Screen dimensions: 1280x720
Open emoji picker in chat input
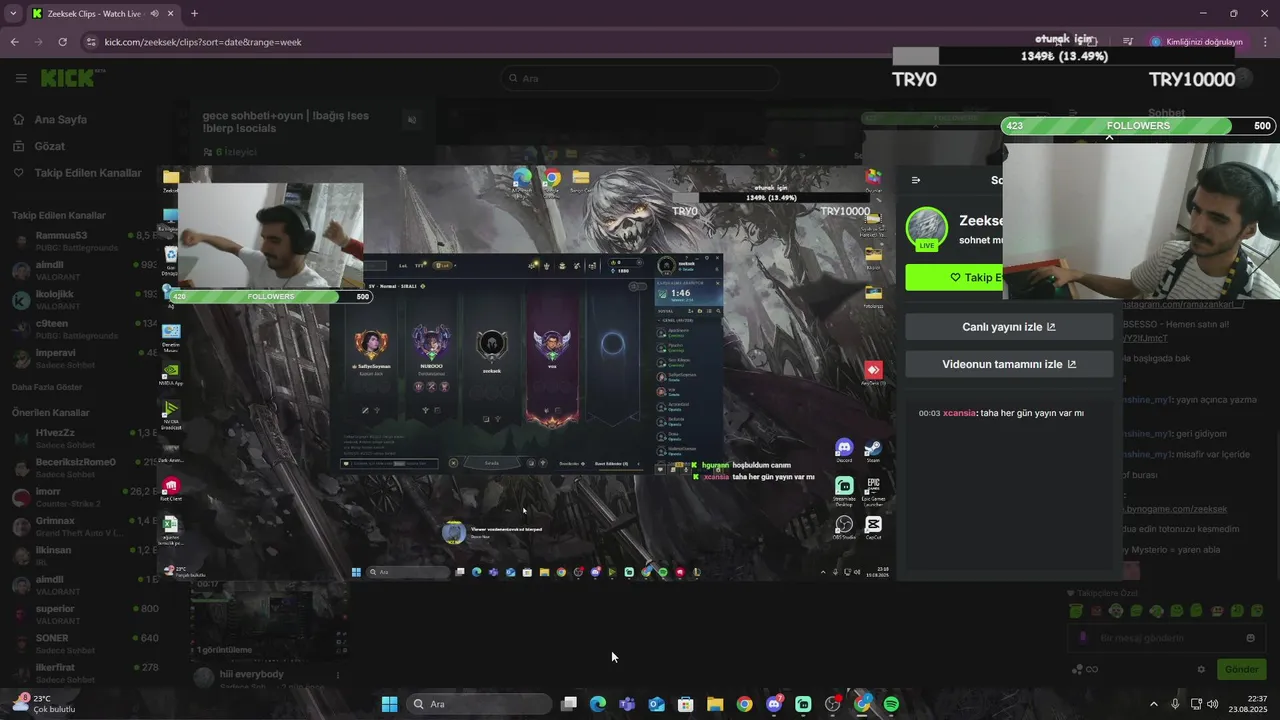pos(1250,638)
